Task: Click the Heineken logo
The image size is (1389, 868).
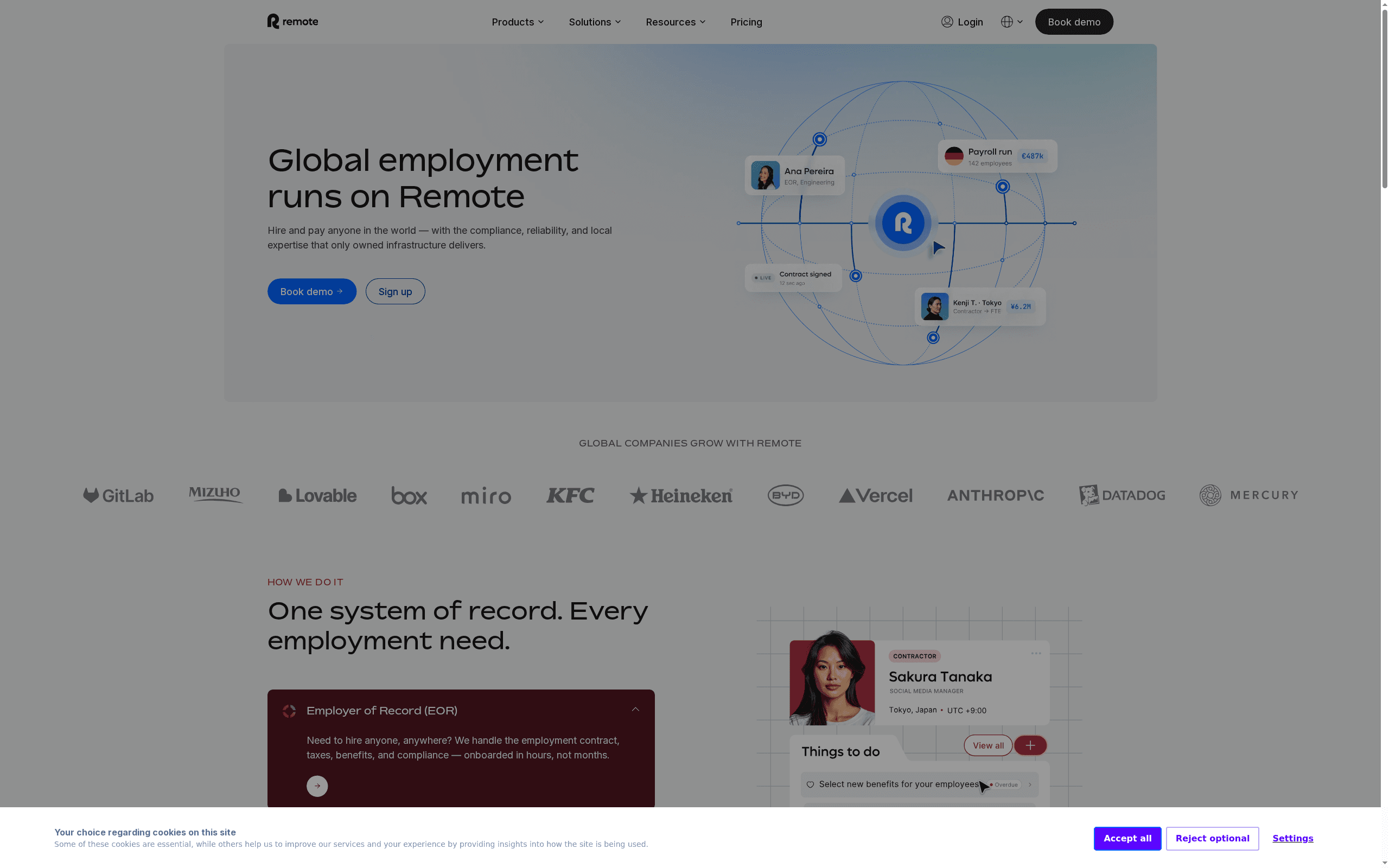Action: pyautogui.click(x=681, y=495)
